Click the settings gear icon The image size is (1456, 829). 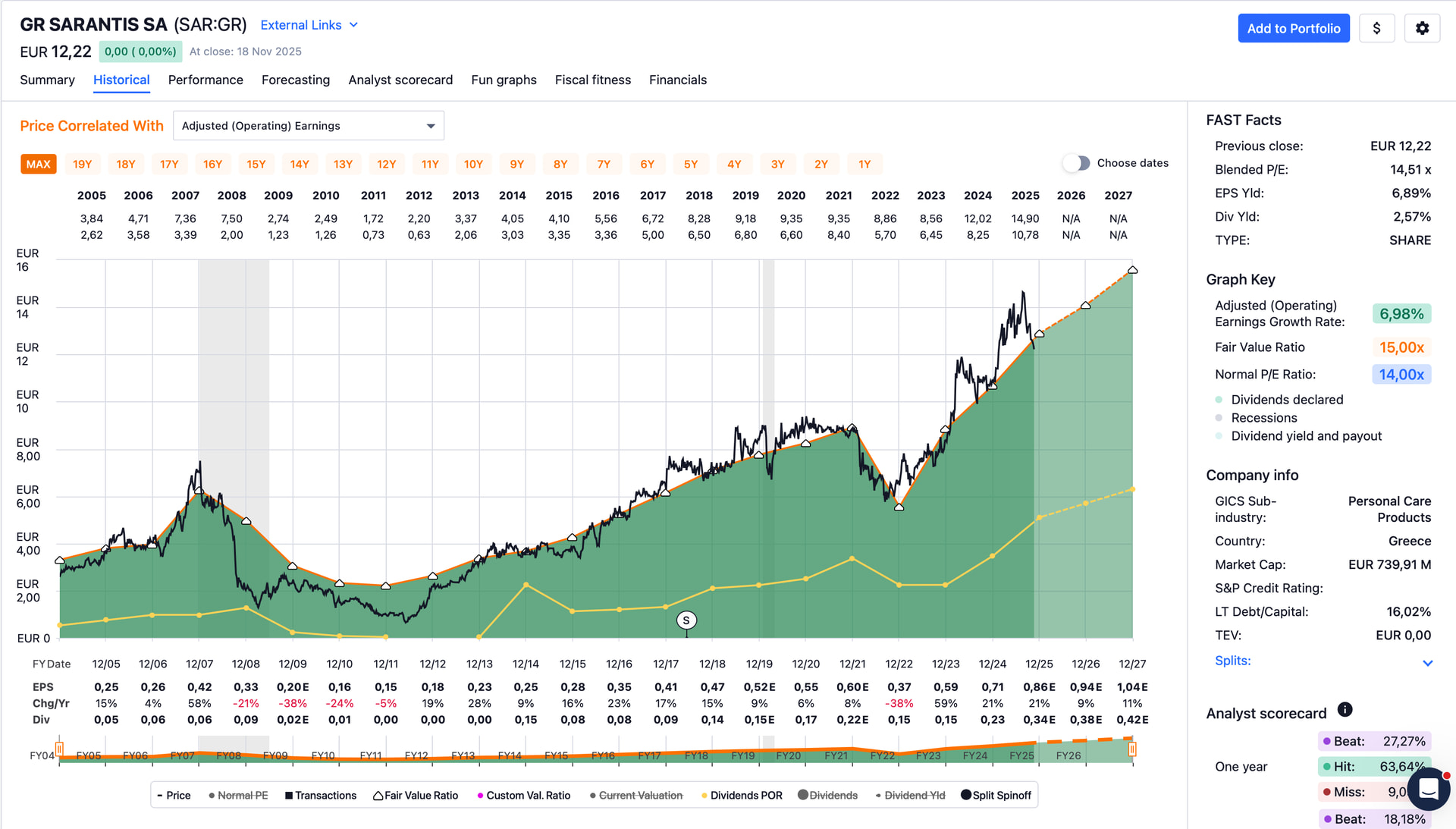(x=1422, y=28)
